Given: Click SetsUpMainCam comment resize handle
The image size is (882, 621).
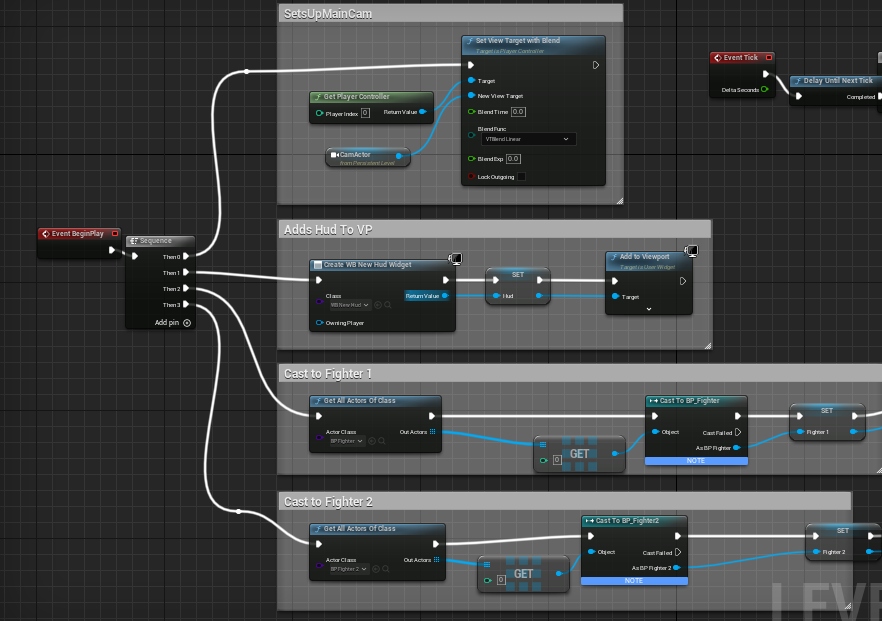Looking at the screenshot, I should (x=619, y=201).
